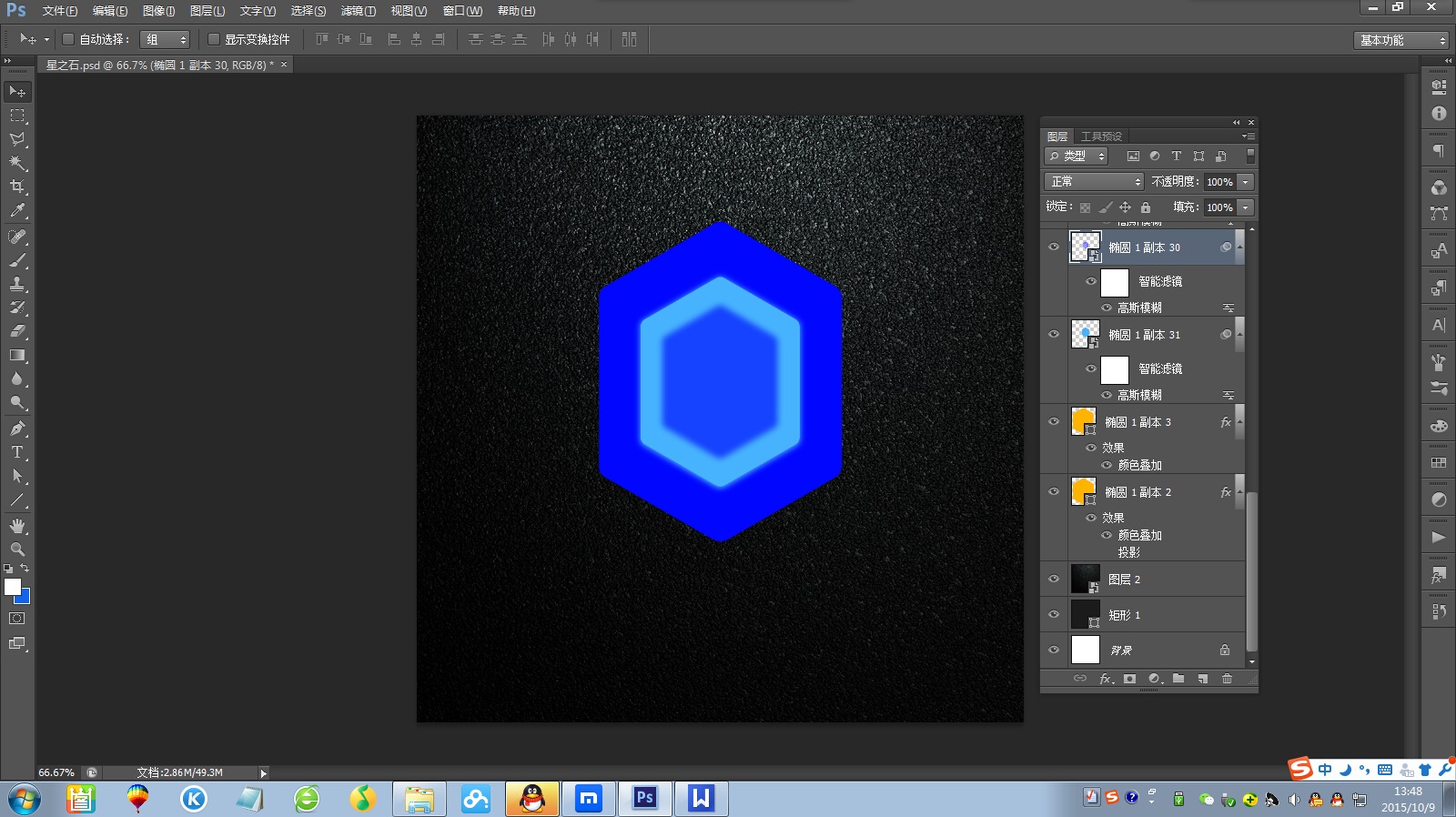Open the 文件(F) menu
The width and height of the screenshot is (1456, 817).
[60, 11]
